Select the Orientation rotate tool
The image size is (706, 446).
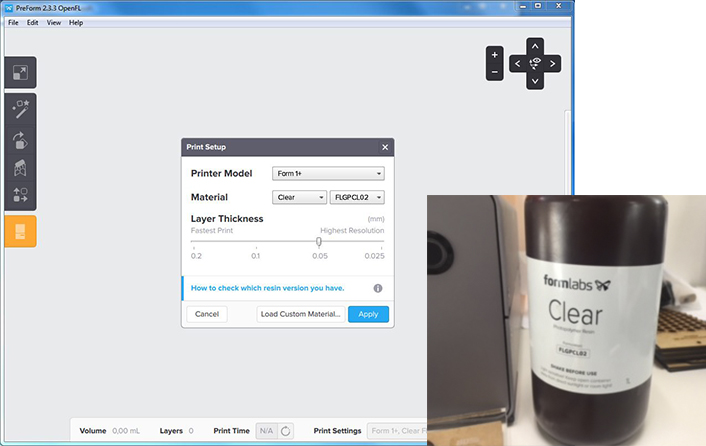point(20,140)
